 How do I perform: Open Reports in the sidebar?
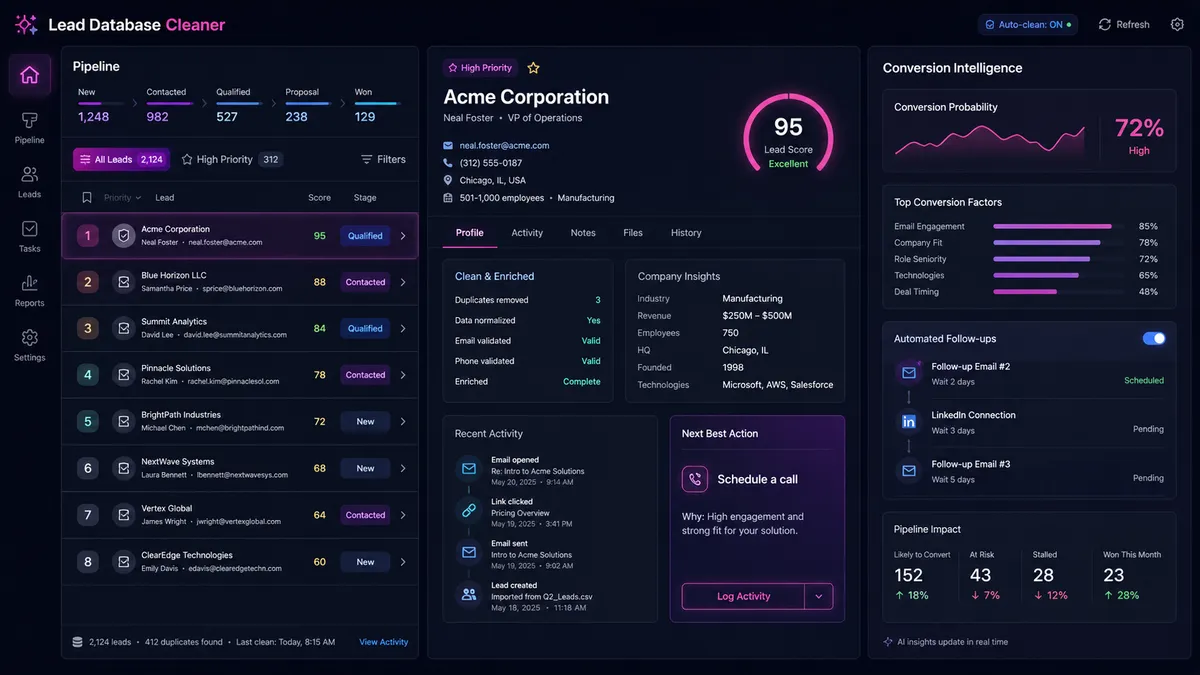pos(29,290)
